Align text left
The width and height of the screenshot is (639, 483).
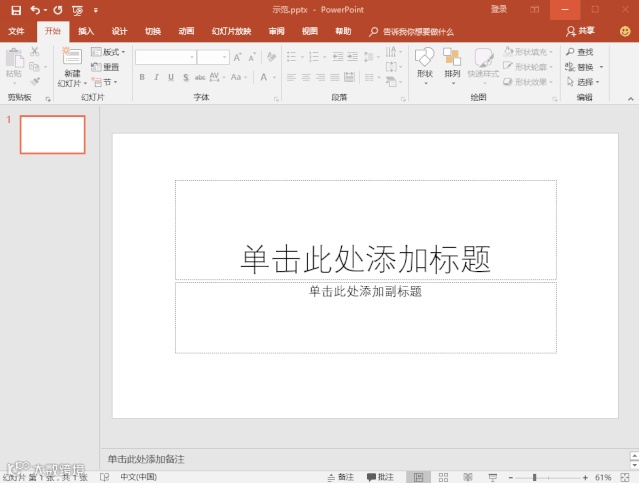291,77
